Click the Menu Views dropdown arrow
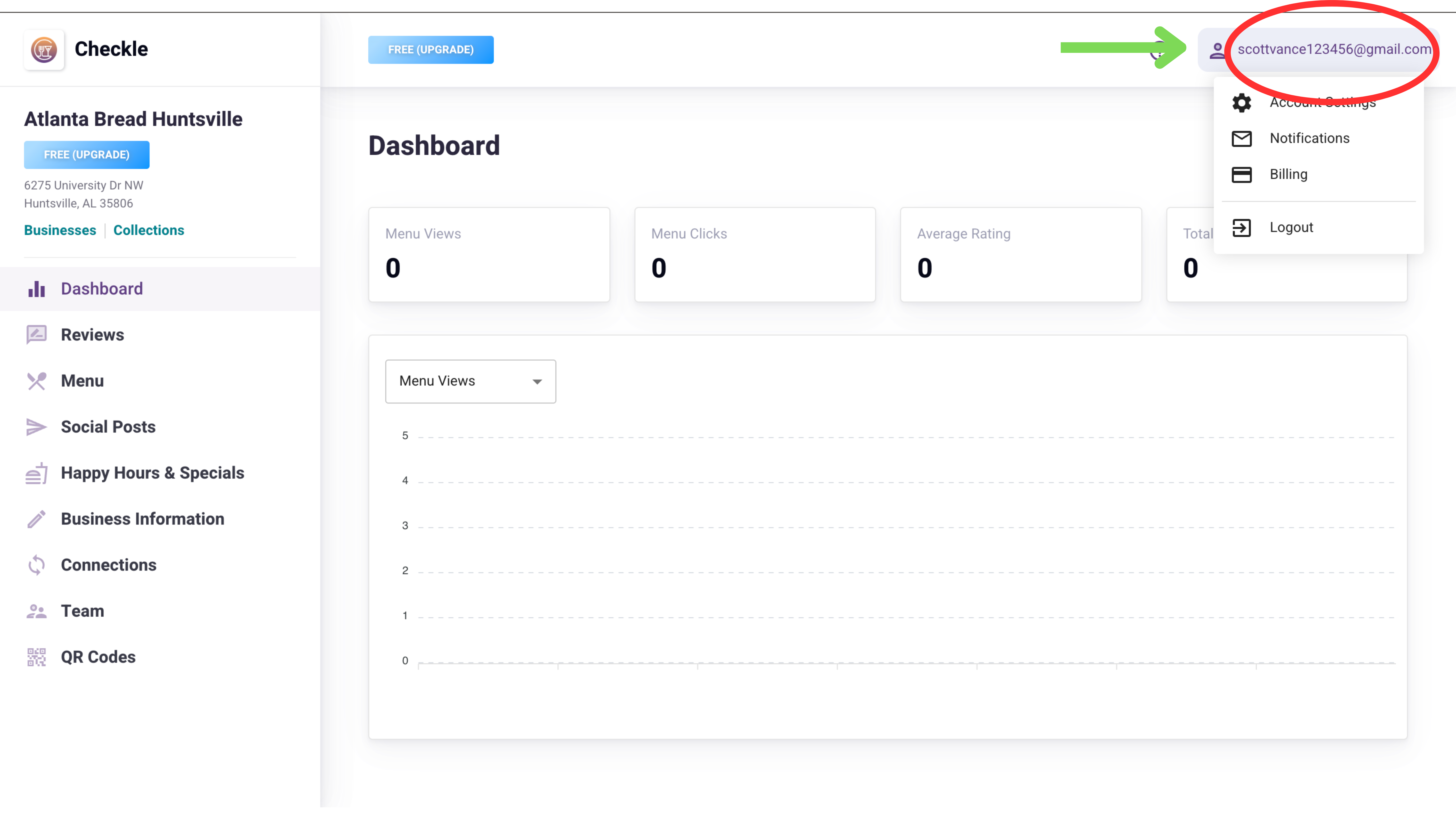 [x=537, y=382]
